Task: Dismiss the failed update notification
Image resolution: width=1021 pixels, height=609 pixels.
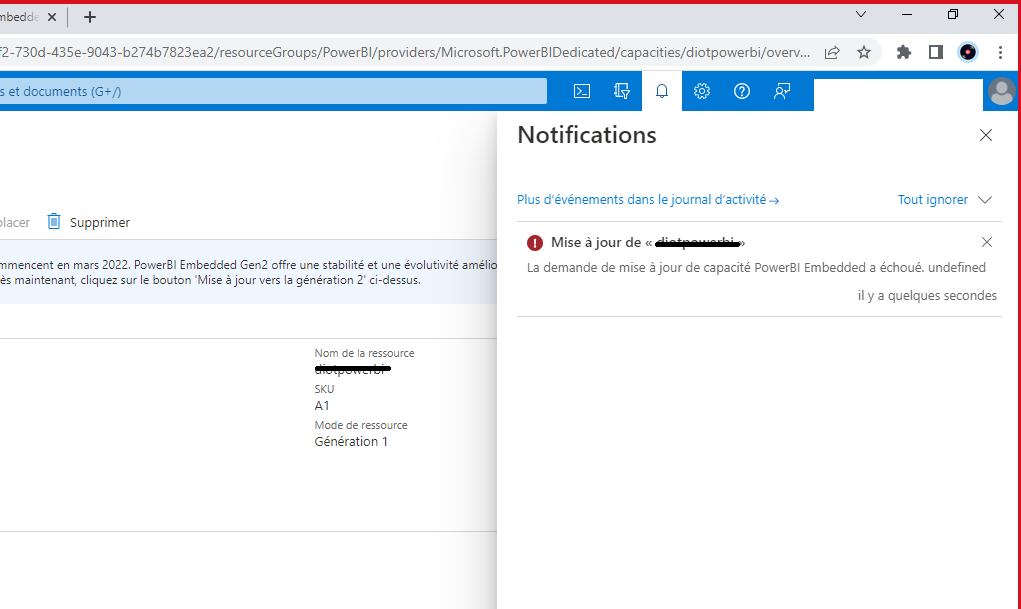Action: coord(986,242)
